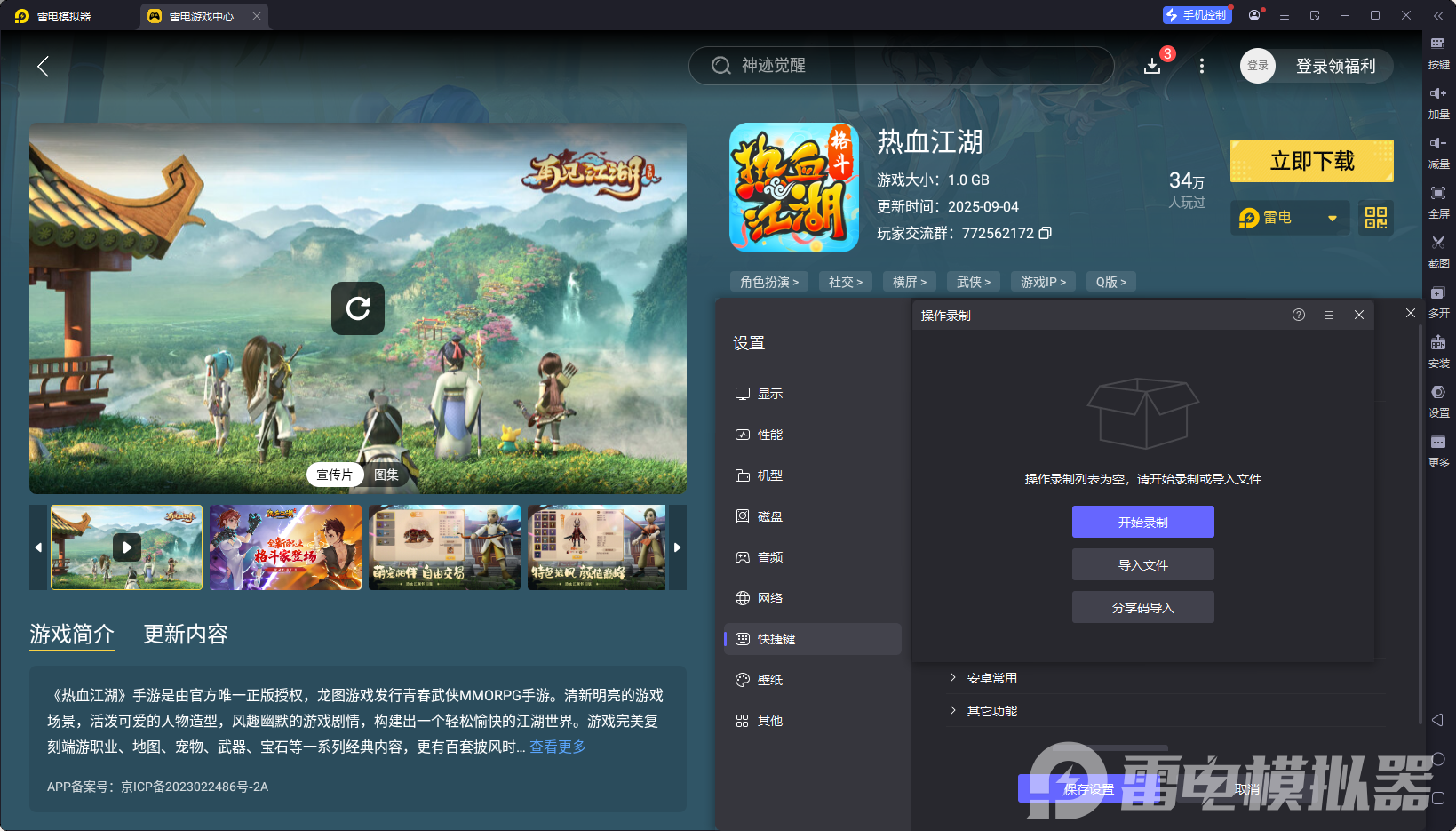1456x831 pixels.
Task: Open the title bar hamburger menu
Action: point(1285,15)
